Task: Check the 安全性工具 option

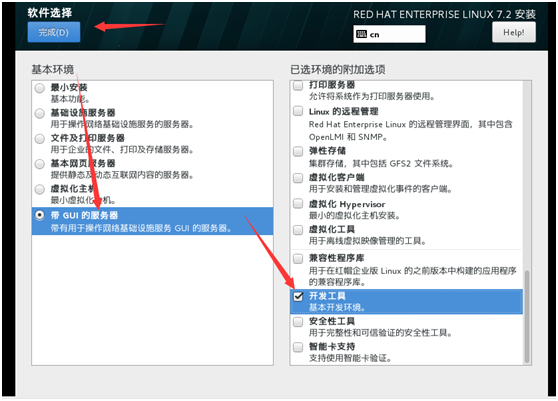Action: pyautogui.click(x=298, y=322)
